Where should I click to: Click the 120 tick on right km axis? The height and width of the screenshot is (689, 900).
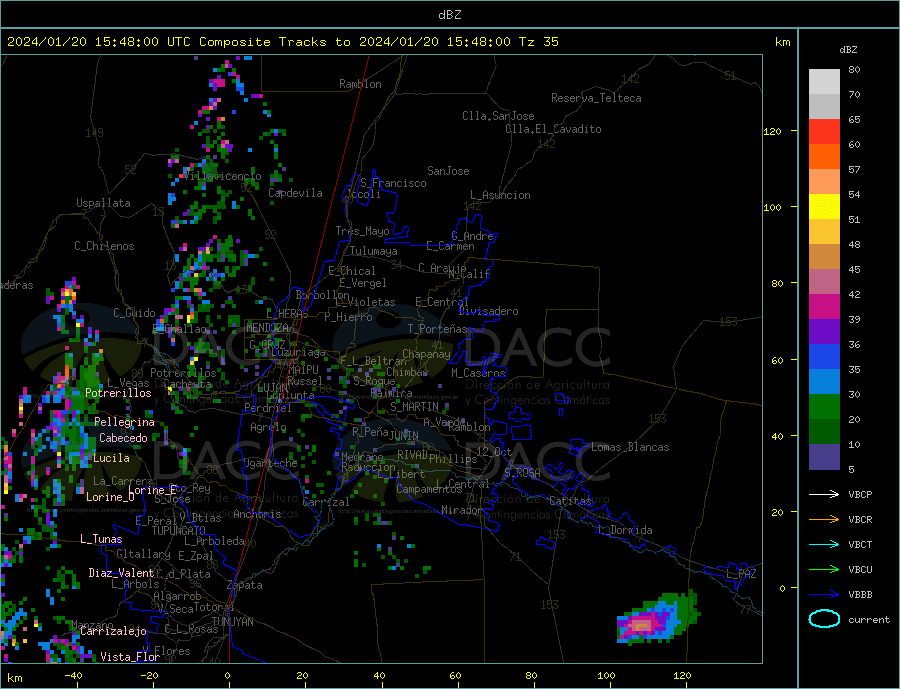coord(772,131)
